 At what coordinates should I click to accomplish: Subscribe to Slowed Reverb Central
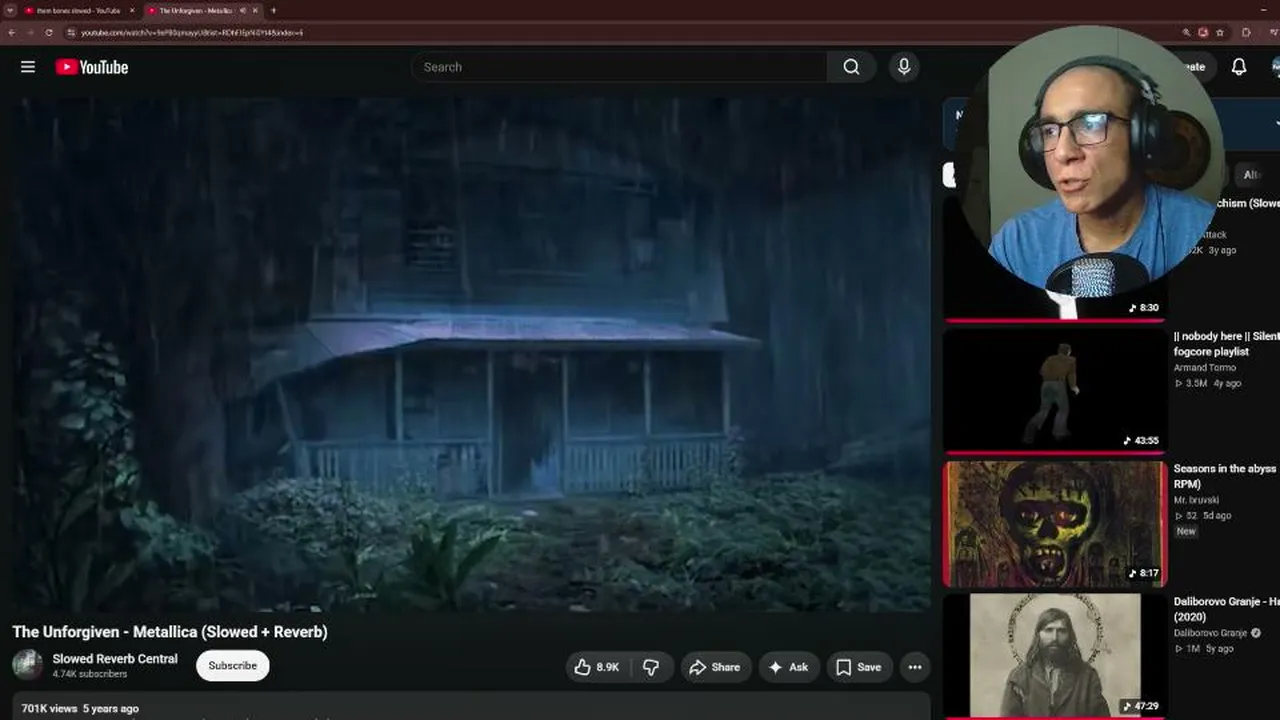(x=233, y=666)
